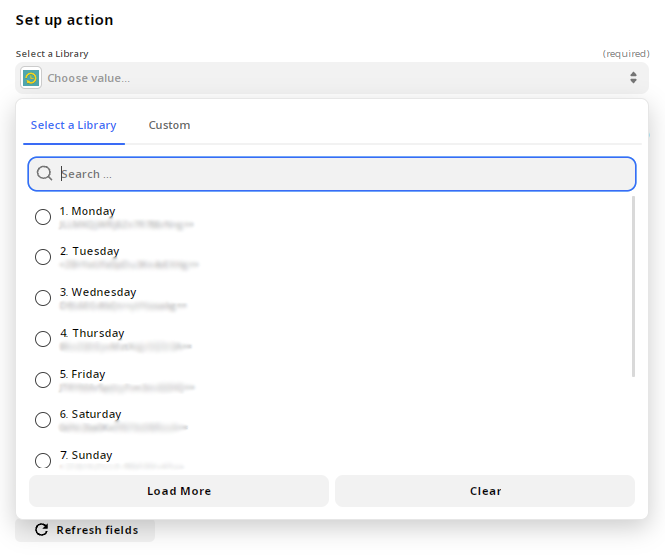The image size is (665, 555).
Task: Click the Clear button
Action: click(485, 491)
